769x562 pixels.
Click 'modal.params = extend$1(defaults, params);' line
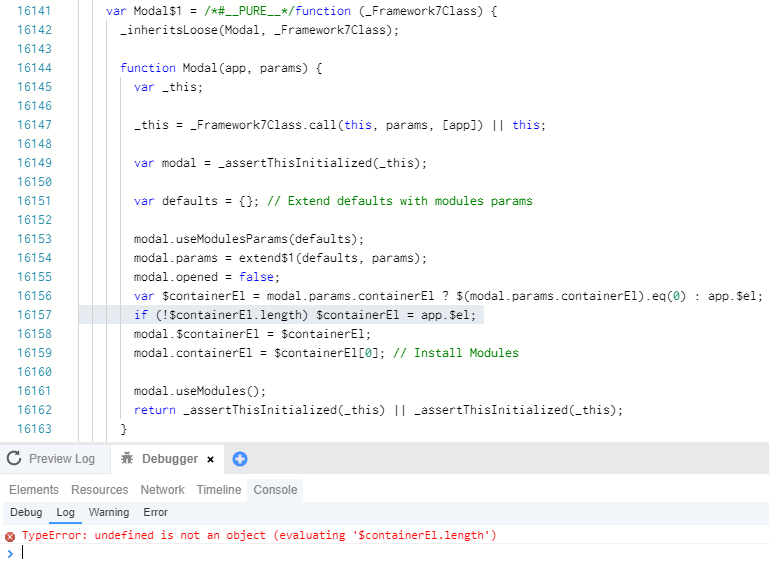coord(281,258)
